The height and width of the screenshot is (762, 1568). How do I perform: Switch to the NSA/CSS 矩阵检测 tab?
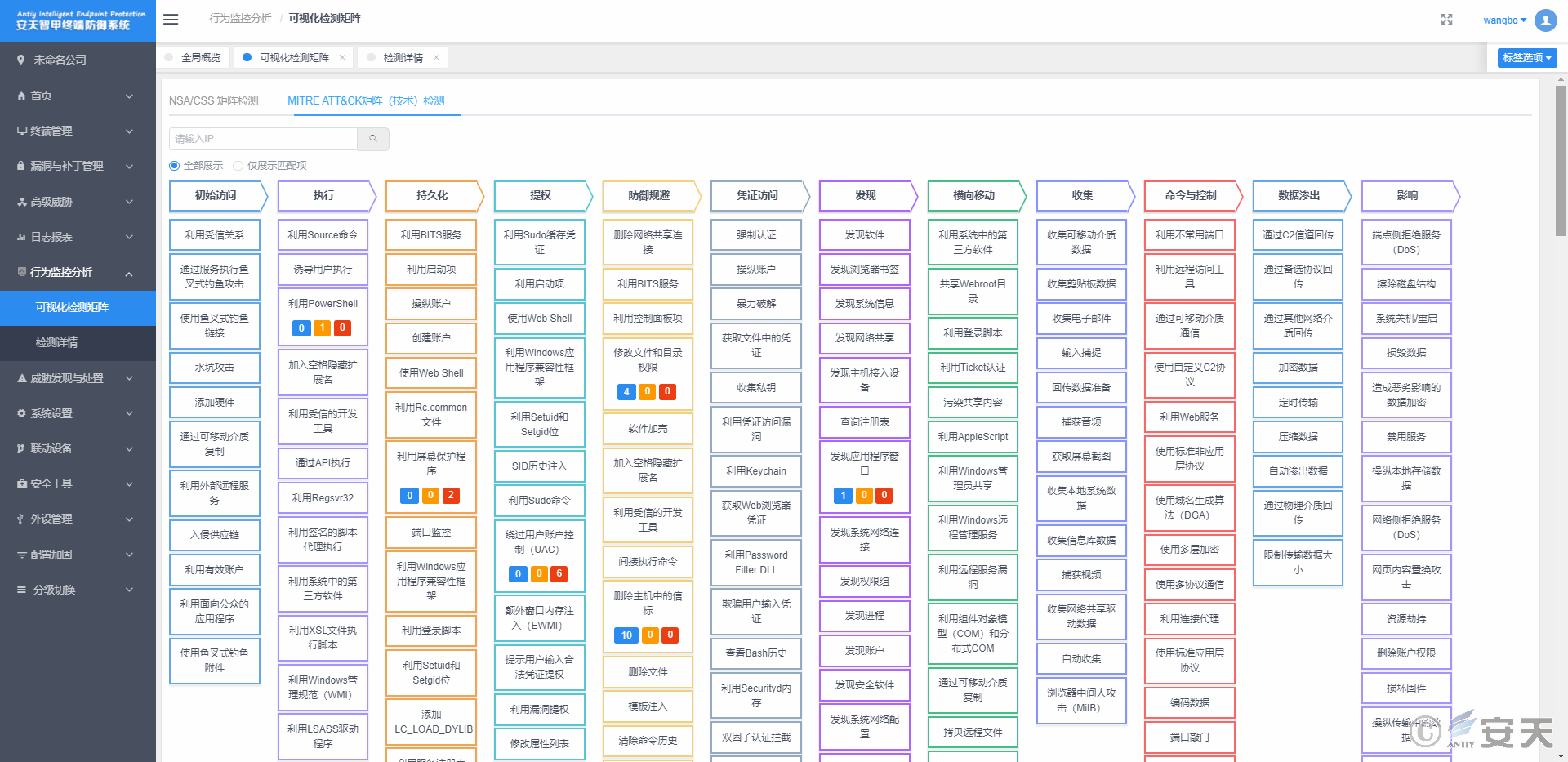[214, 100]
